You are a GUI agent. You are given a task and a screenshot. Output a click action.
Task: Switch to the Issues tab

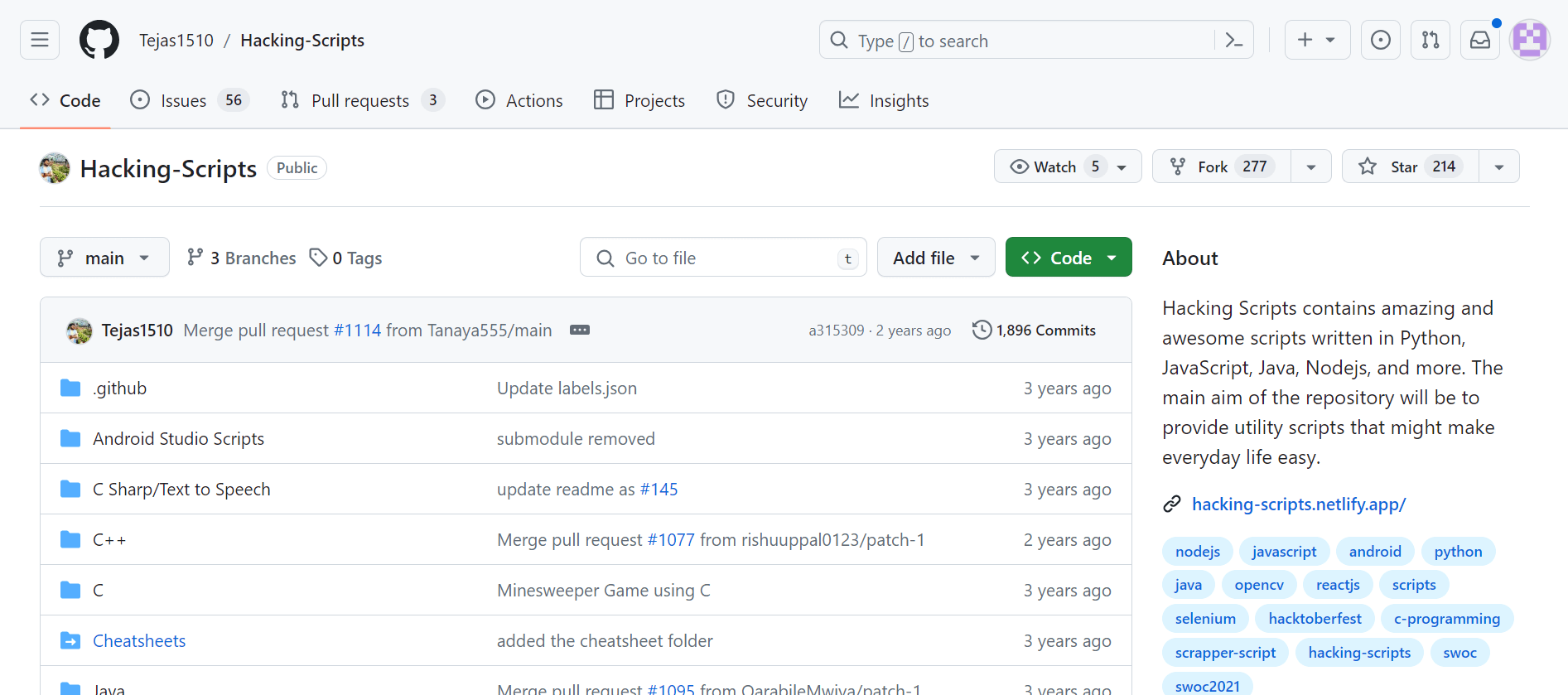click(x=190, y=100)
